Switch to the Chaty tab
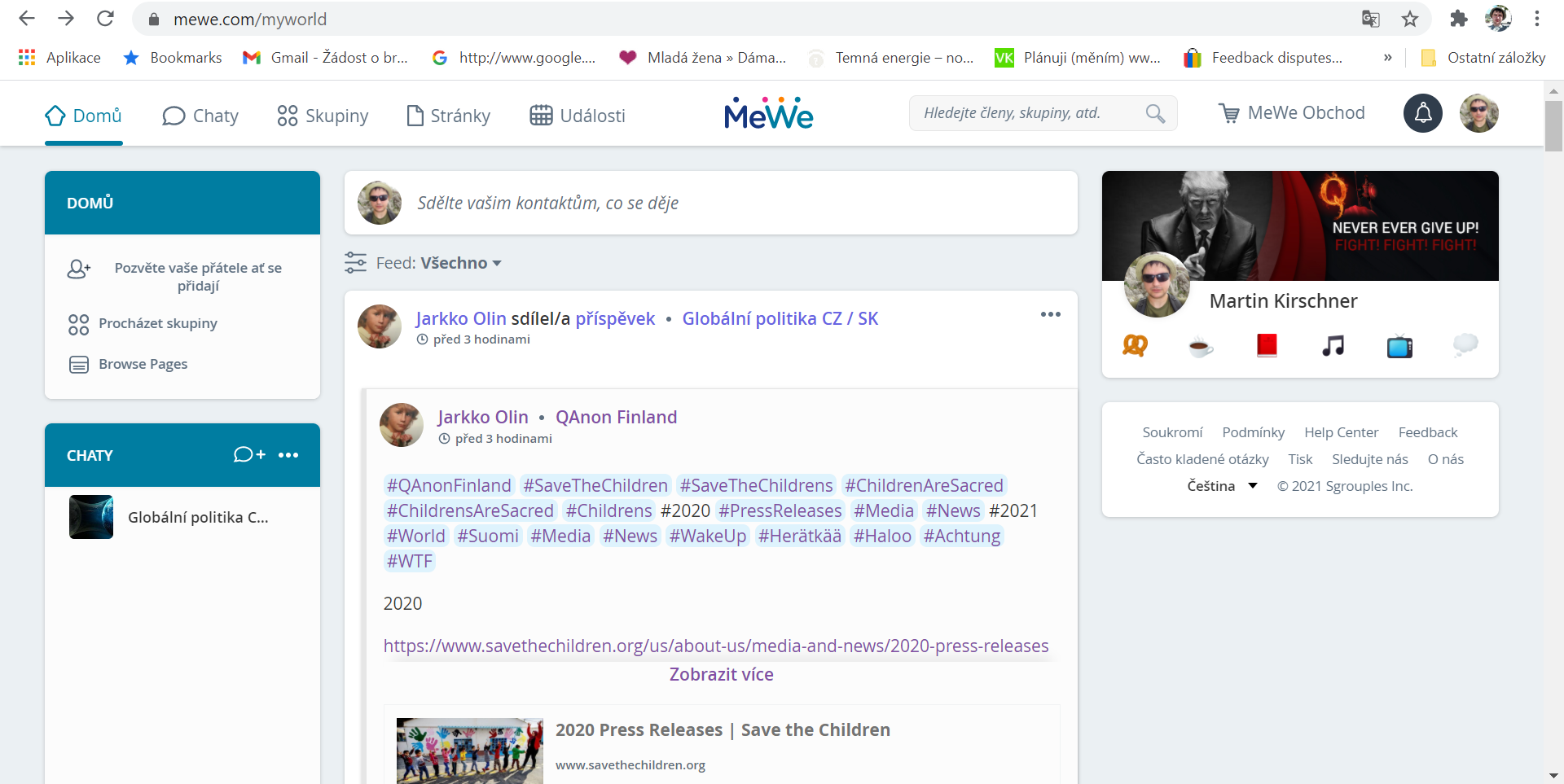The image size is (1564, 784). click(200, 116)
